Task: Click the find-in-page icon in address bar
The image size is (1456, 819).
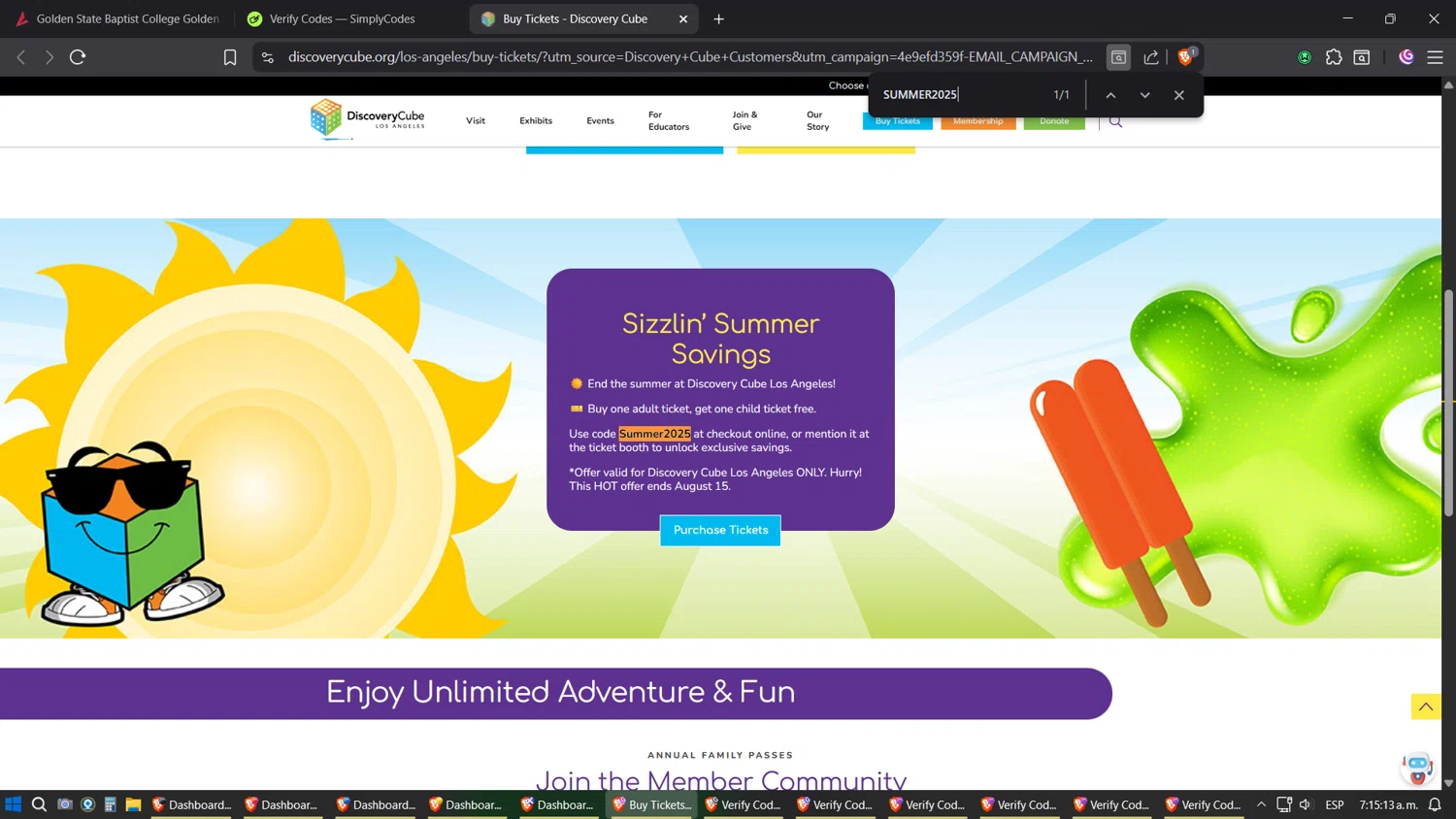Action: click(1118, 57)
